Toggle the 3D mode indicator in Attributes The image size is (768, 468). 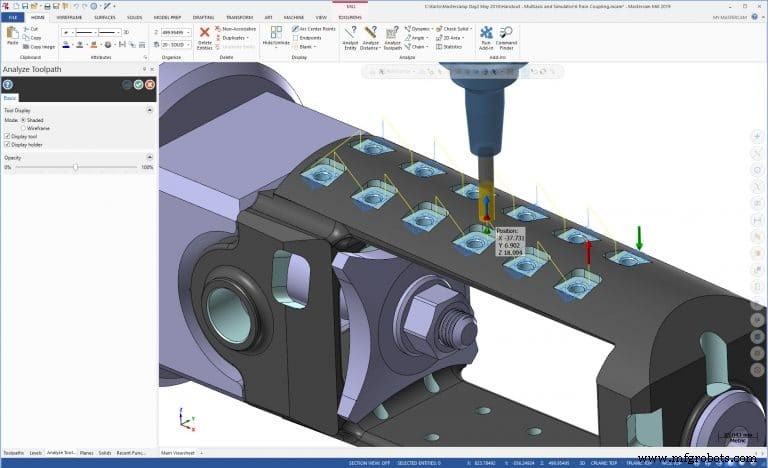(x=126, y=32)
